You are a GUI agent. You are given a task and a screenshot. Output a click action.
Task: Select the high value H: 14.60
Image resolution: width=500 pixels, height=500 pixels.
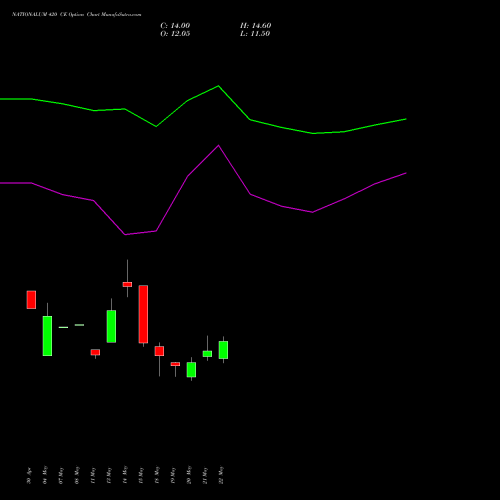(255, 26)
